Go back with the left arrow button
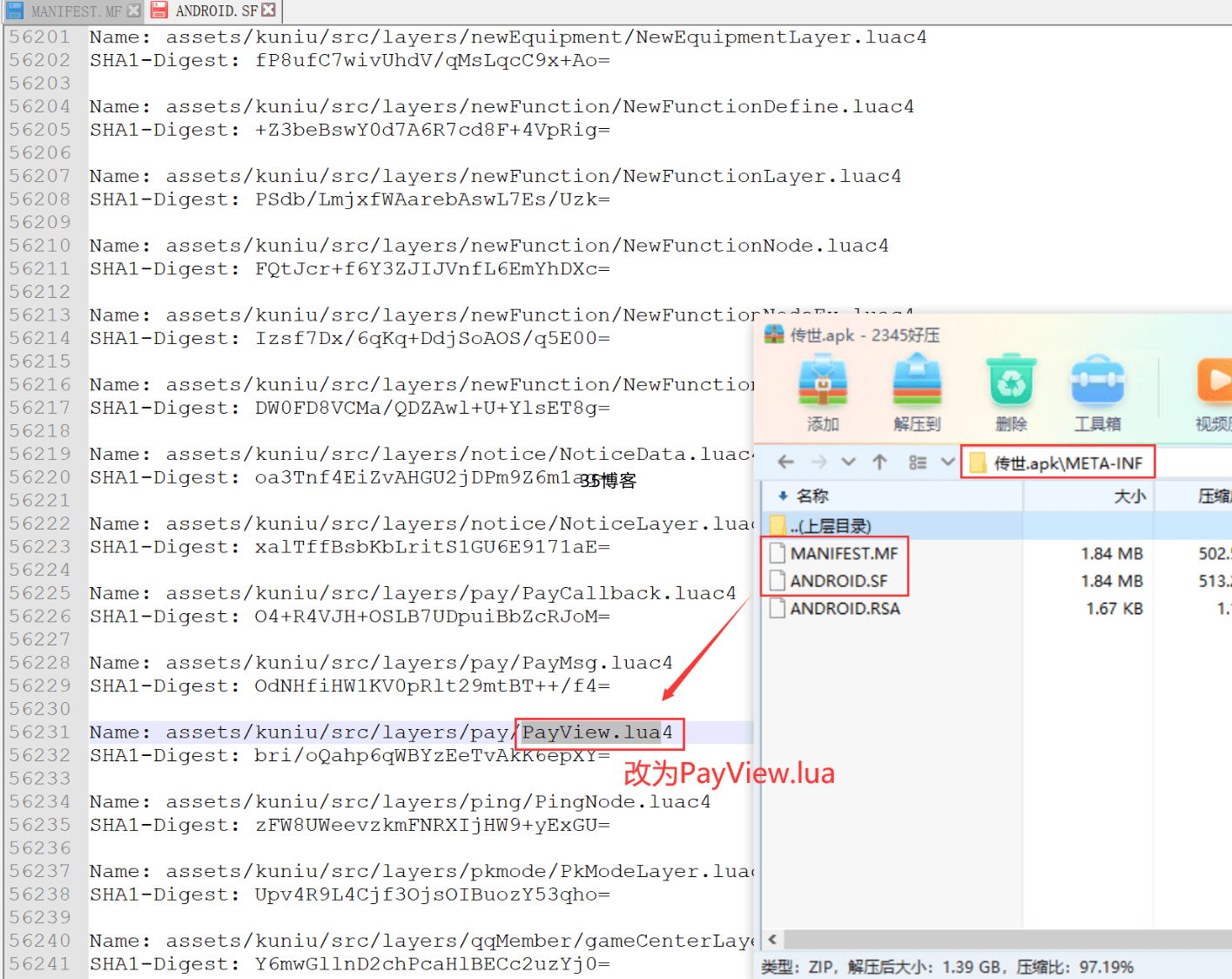This screenshot has height=979, width=1232. (x=785, y=462)
